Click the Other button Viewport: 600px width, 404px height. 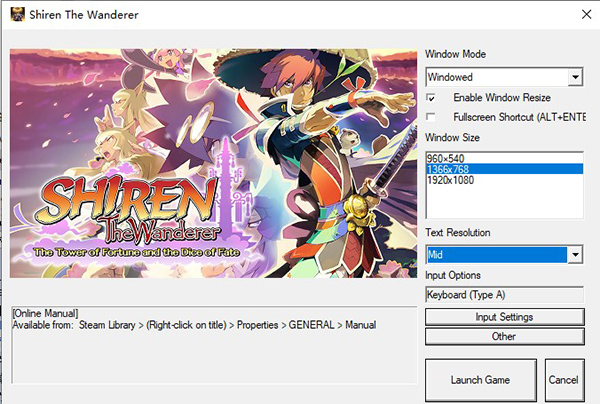(505, 336)
